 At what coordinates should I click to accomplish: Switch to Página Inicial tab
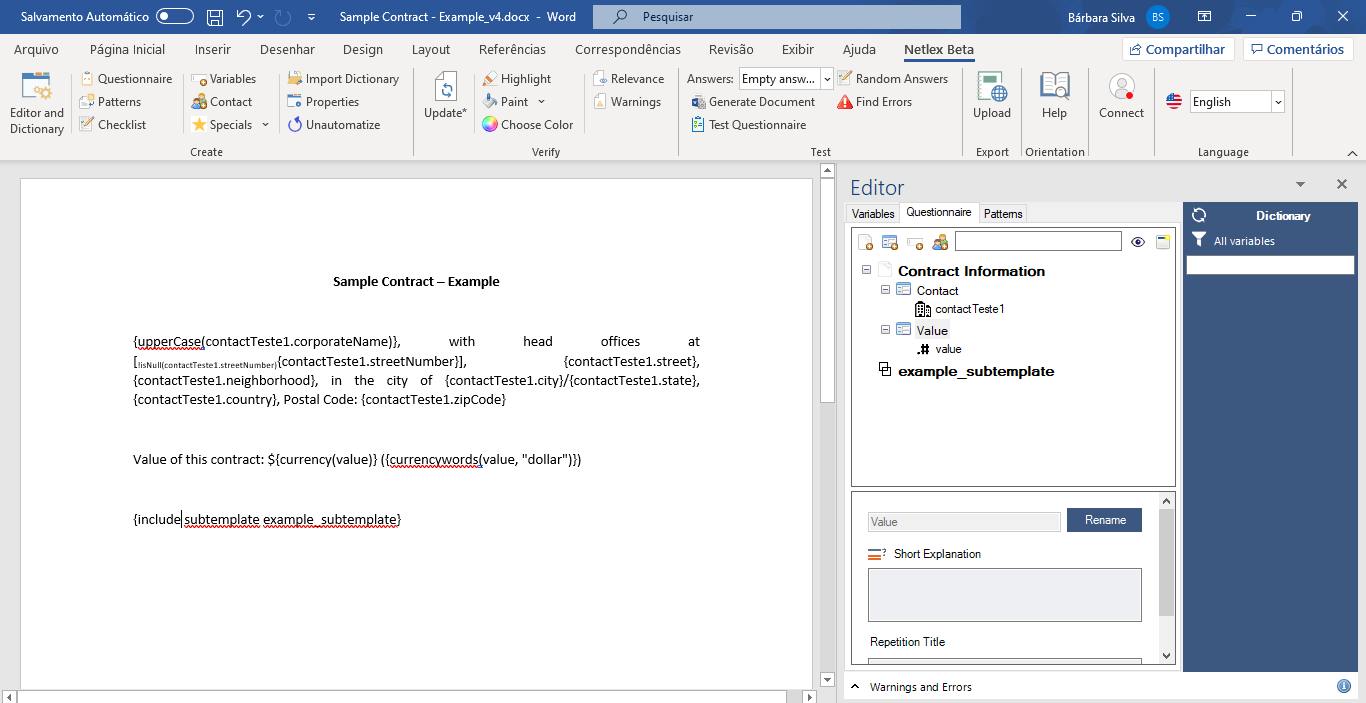click(127, 49)
